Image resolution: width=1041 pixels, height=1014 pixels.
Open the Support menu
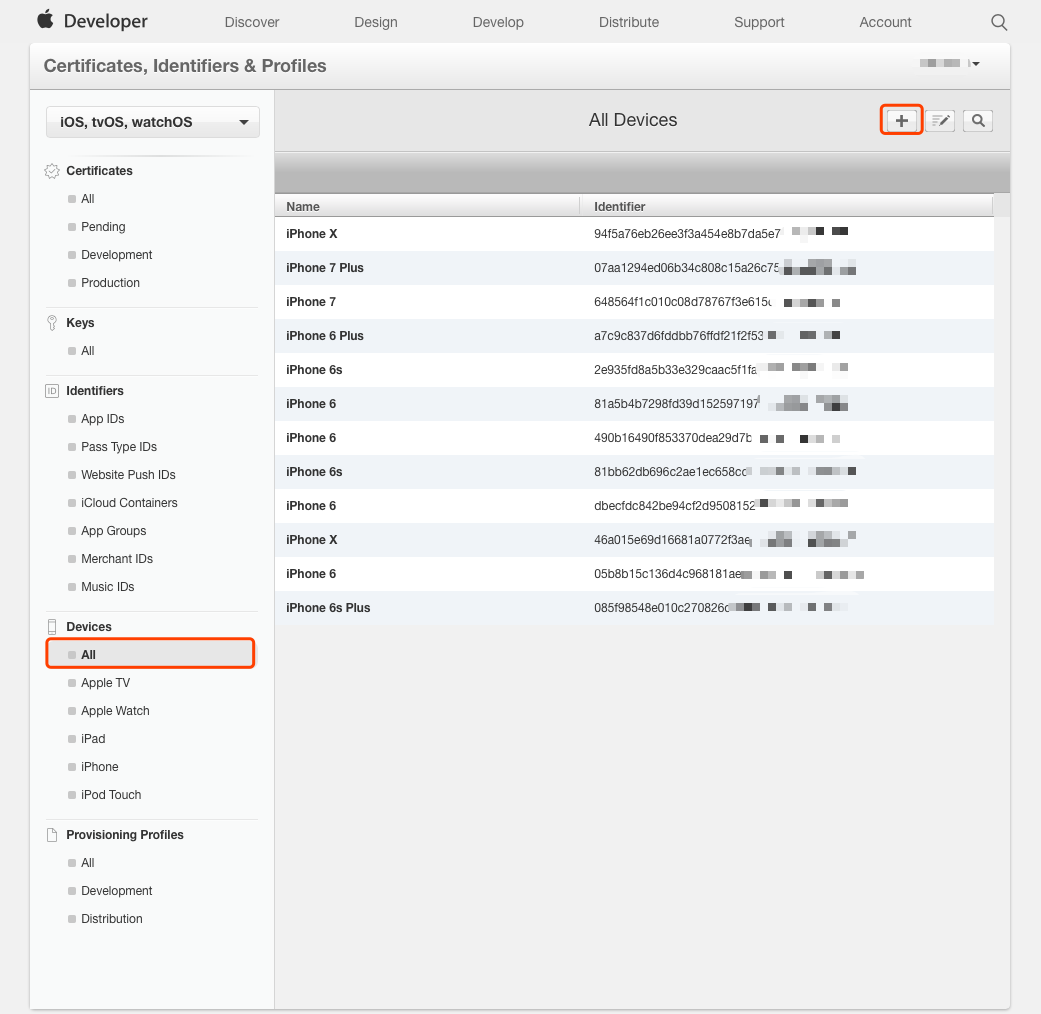pos(759,22)
